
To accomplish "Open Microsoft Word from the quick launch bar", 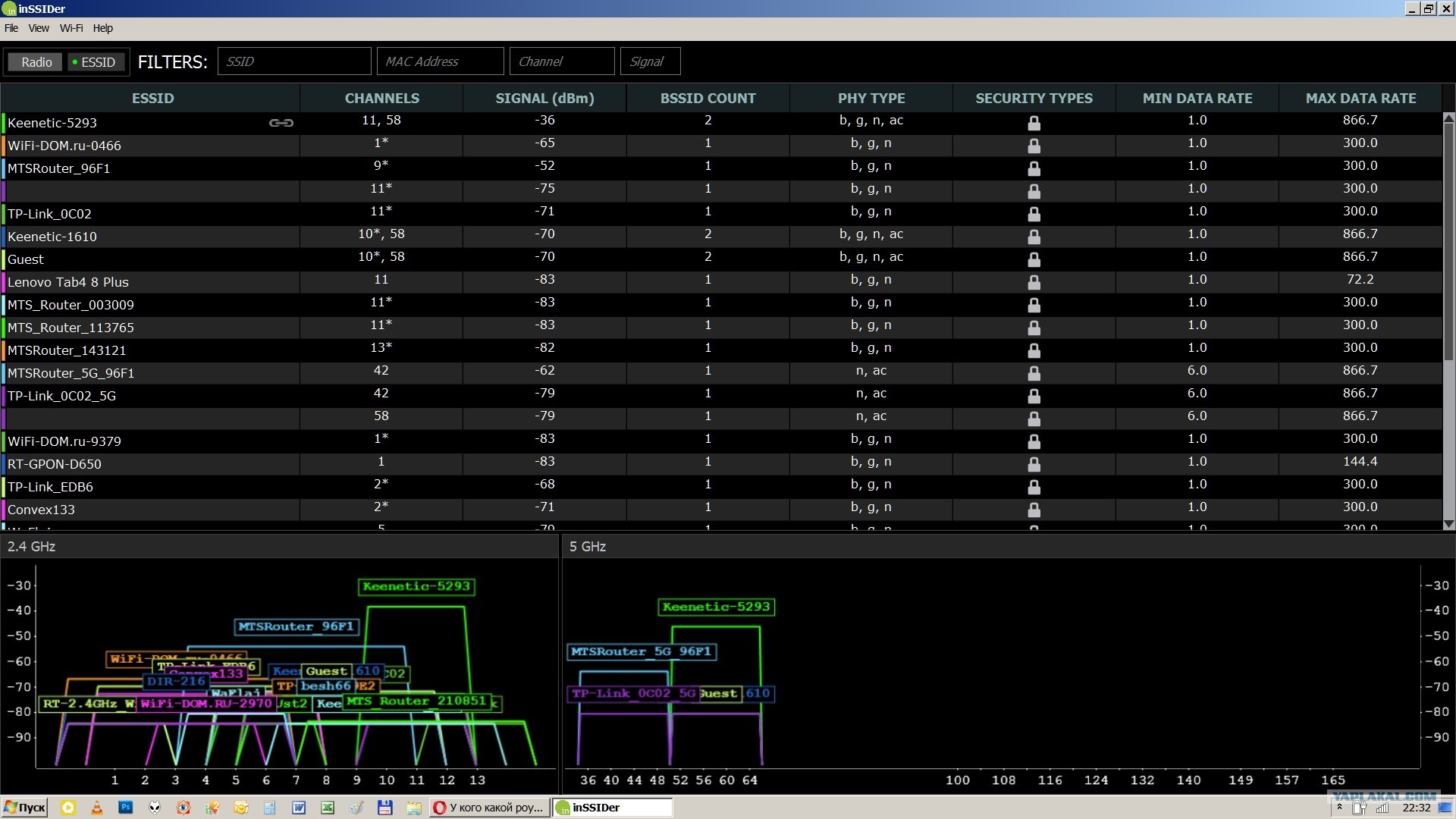I will tap(299, 808).
